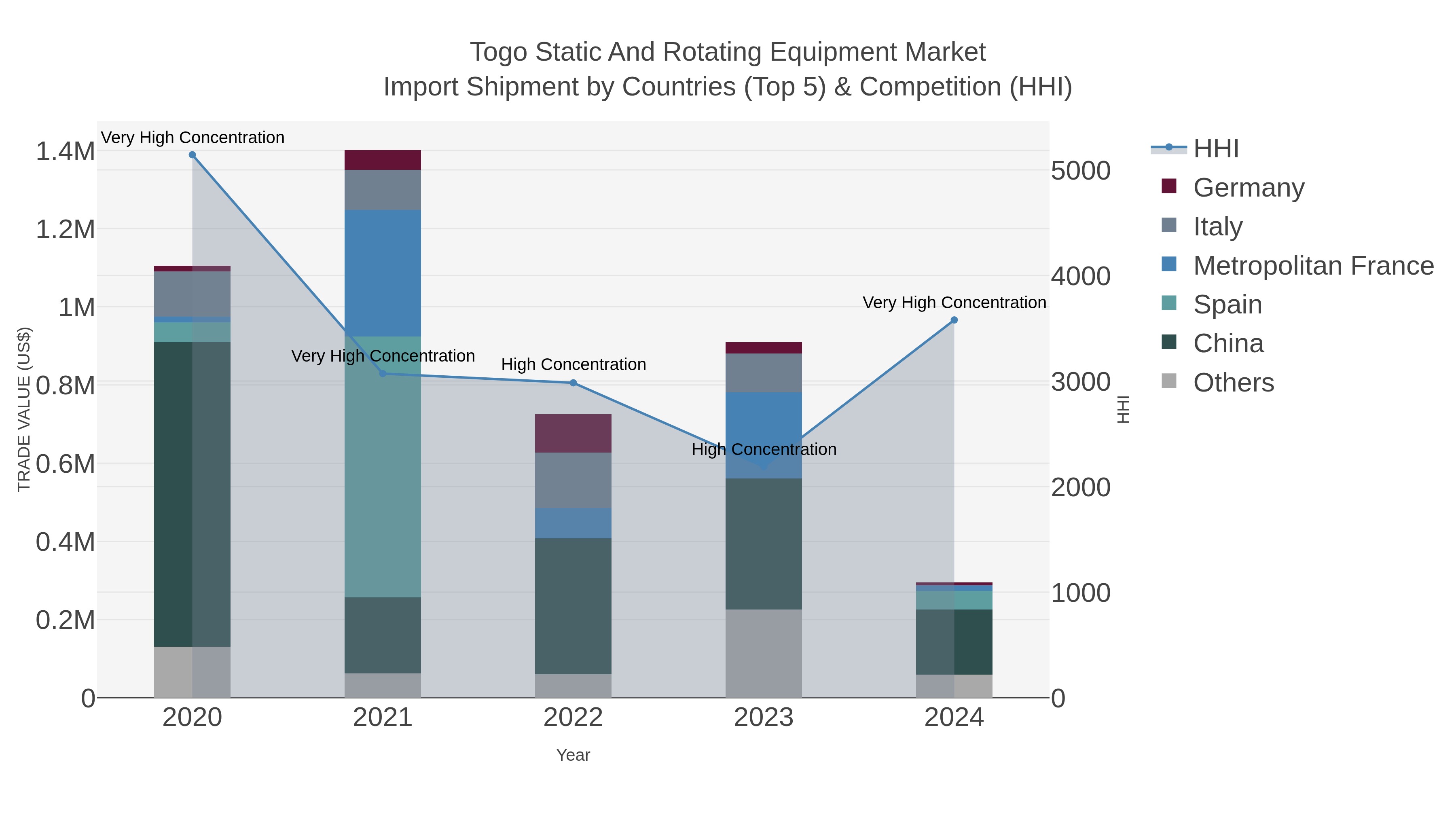Click the 1.4M y-axis tick label
The width and height of the screenshot is (1456, 819).
pos(66,152)
